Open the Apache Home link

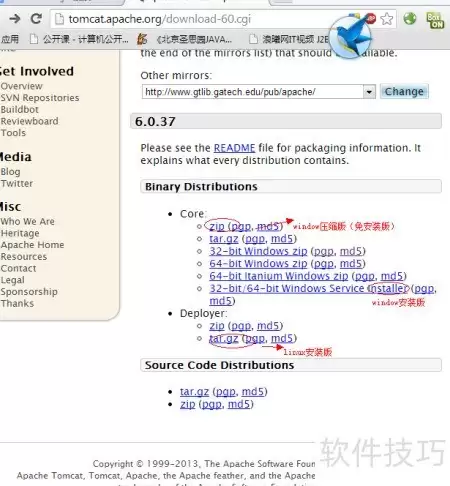[32, 245]
